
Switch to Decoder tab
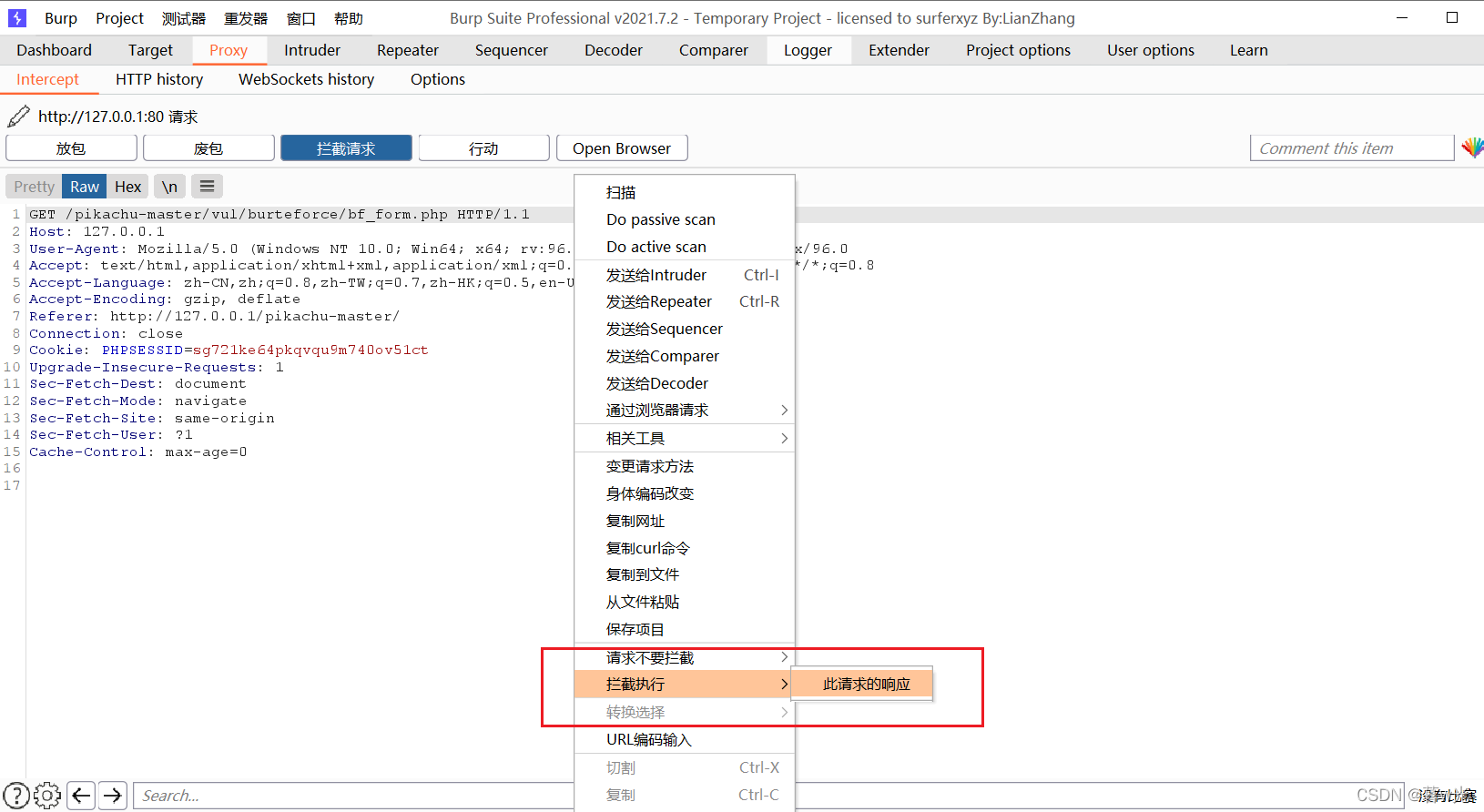[x=614, y=50]
